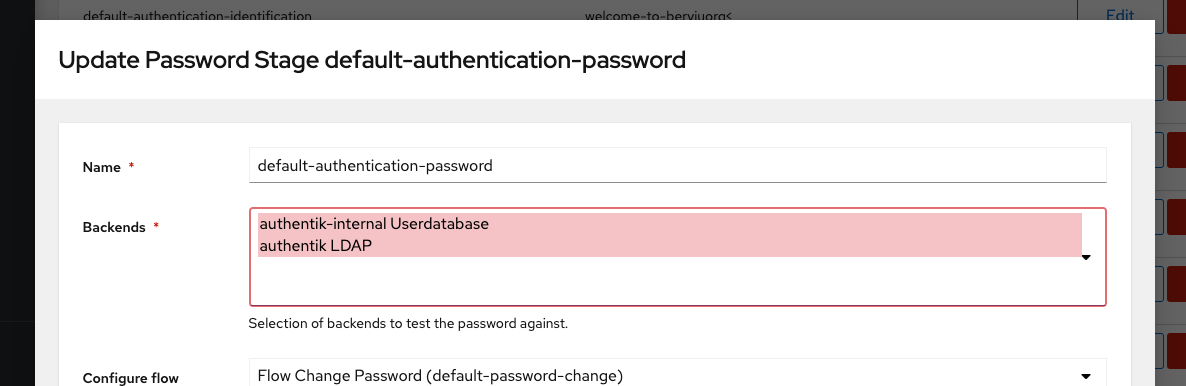Click the Configure flow label

point(130,378)
